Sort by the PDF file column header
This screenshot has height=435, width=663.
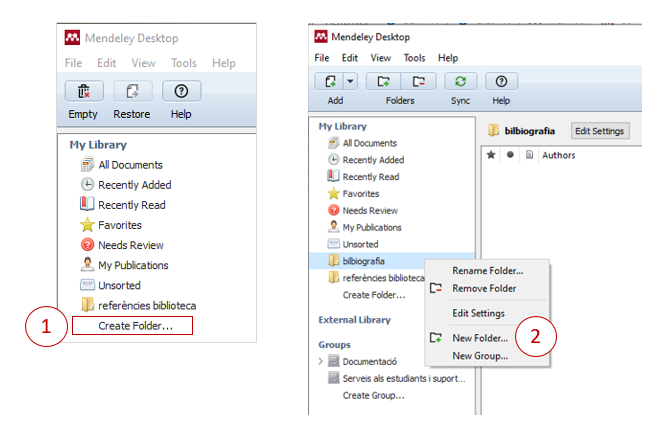tap(529, 155)
